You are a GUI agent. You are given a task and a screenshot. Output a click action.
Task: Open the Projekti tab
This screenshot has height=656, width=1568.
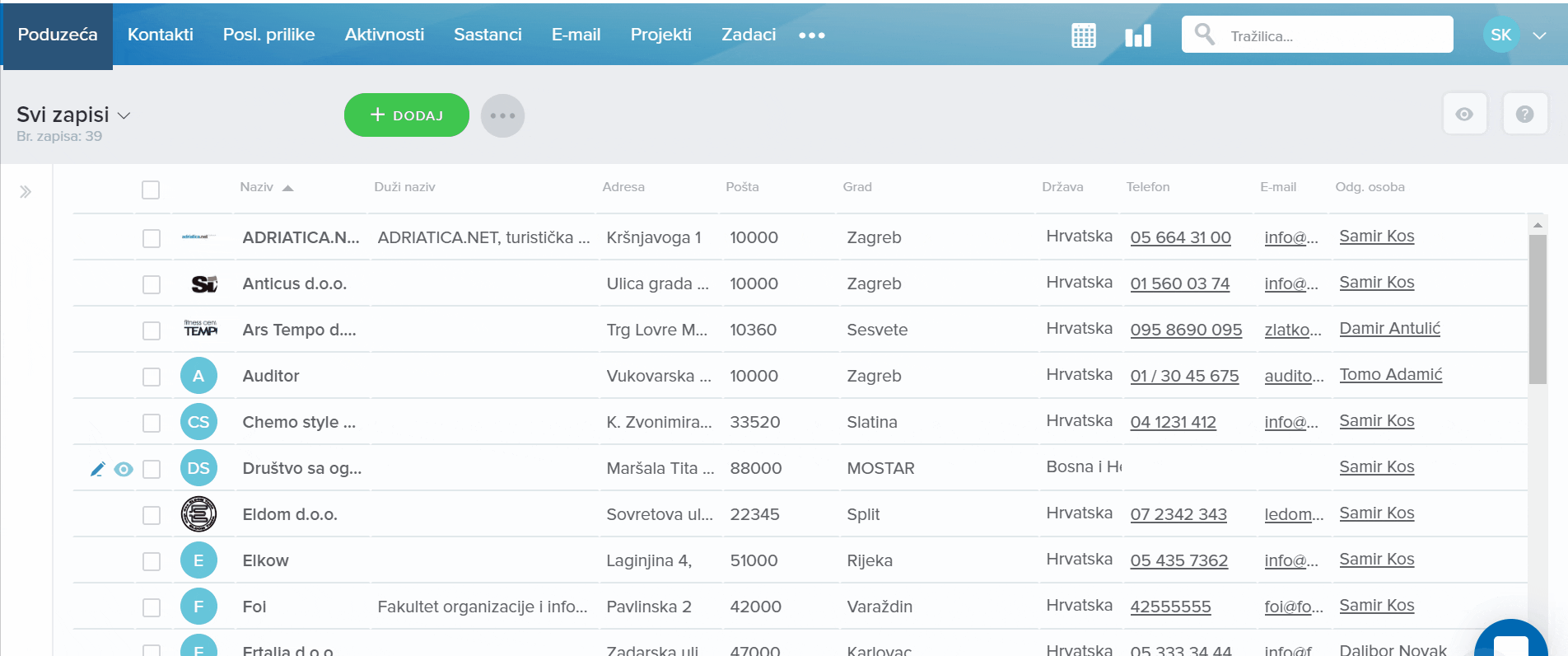[x=660, y=35]
